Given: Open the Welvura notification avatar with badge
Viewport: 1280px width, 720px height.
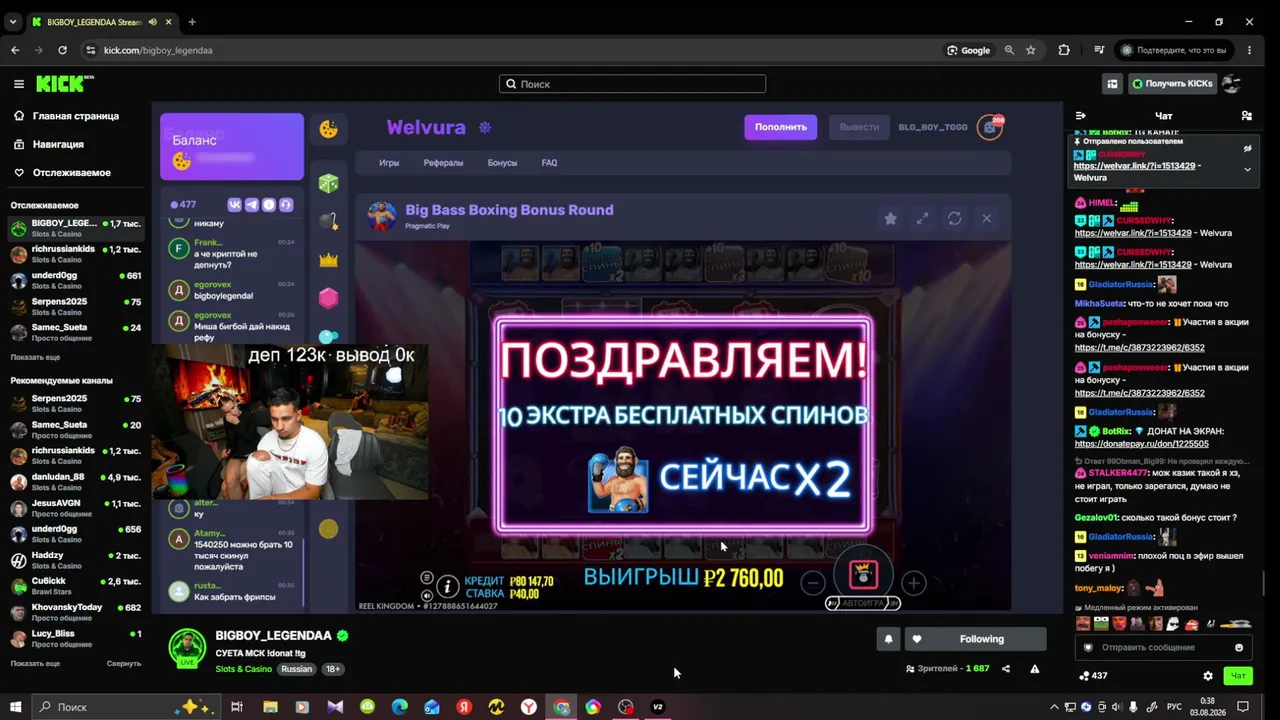Looking at the screenshot, I should pyautogui.click(x=990, y=127).
